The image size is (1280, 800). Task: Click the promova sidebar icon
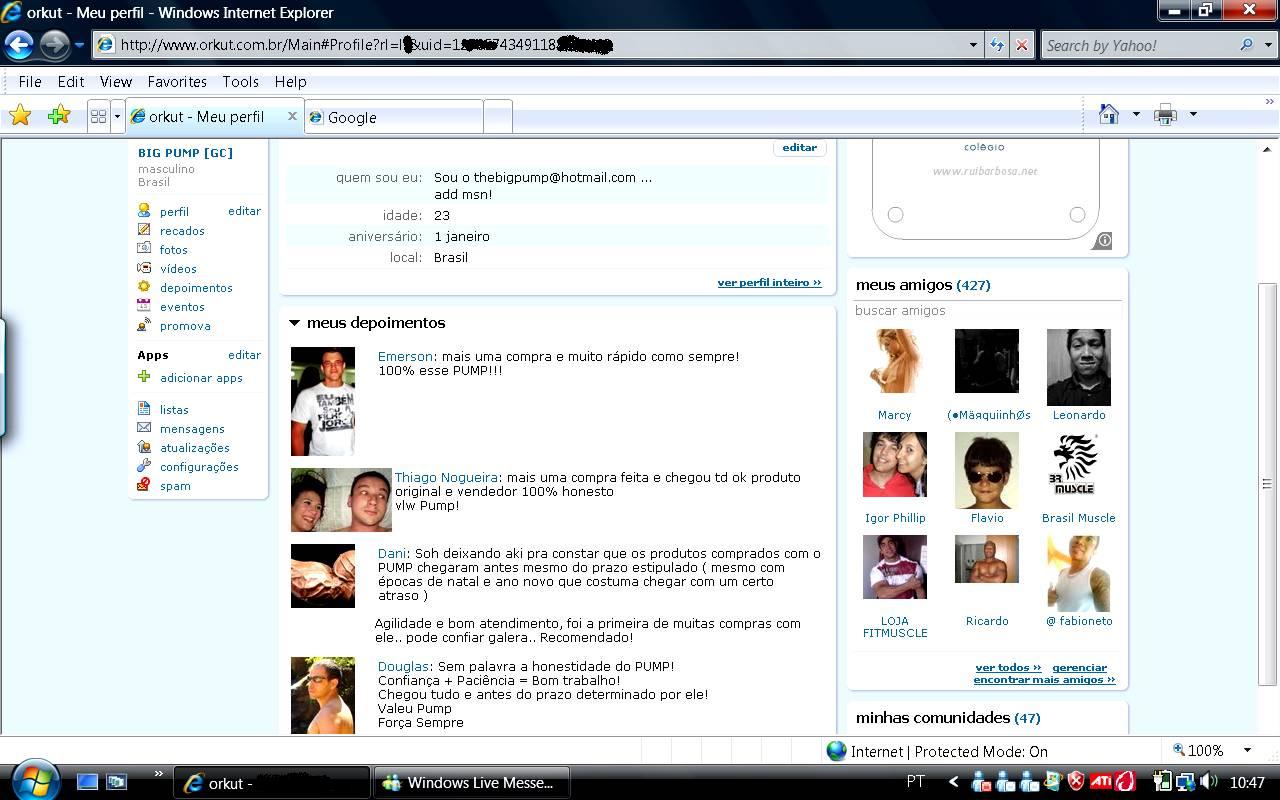coord(144,325)
